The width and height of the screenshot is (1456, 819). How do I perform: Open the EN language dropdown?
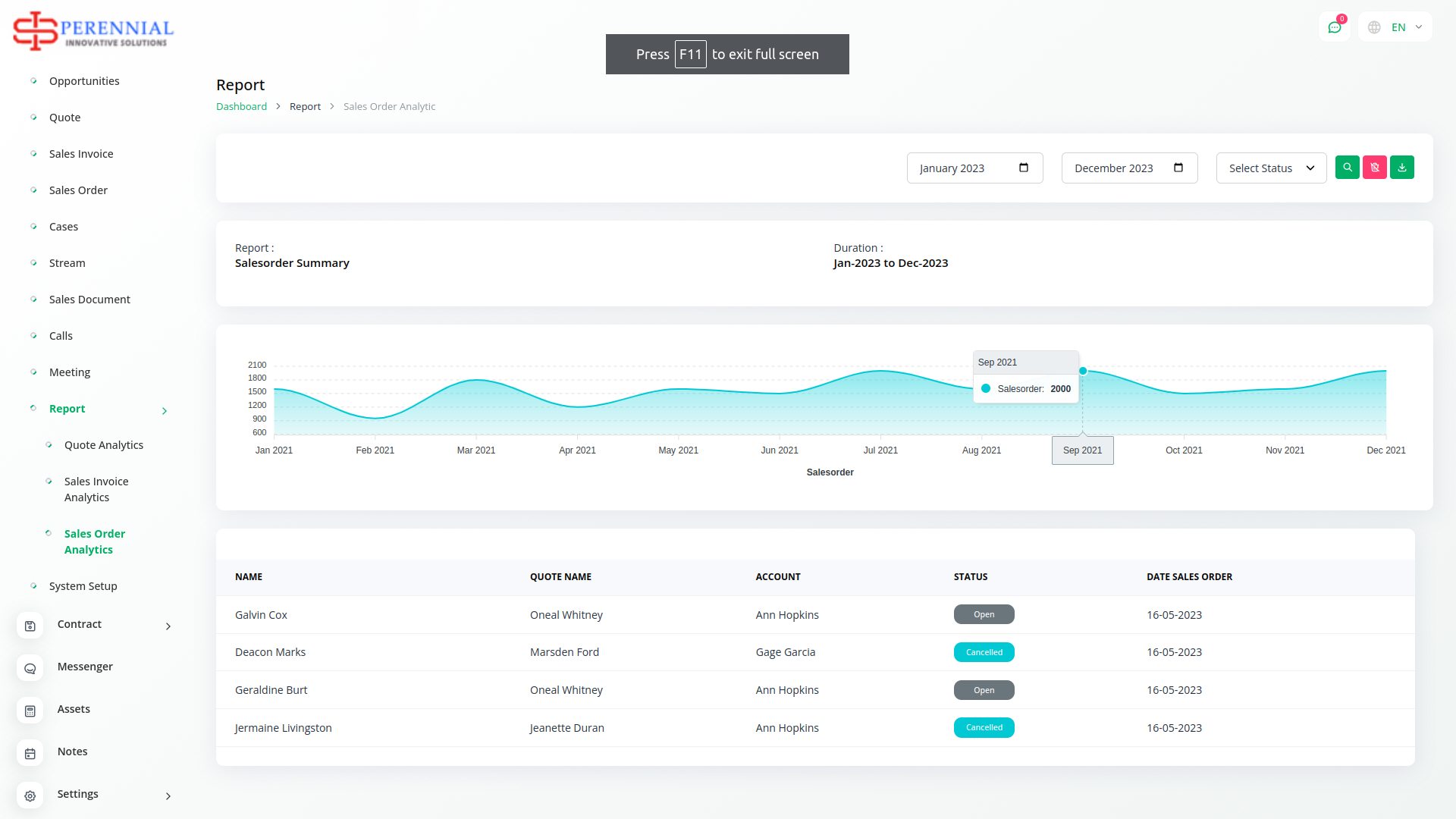[1397, 27]
